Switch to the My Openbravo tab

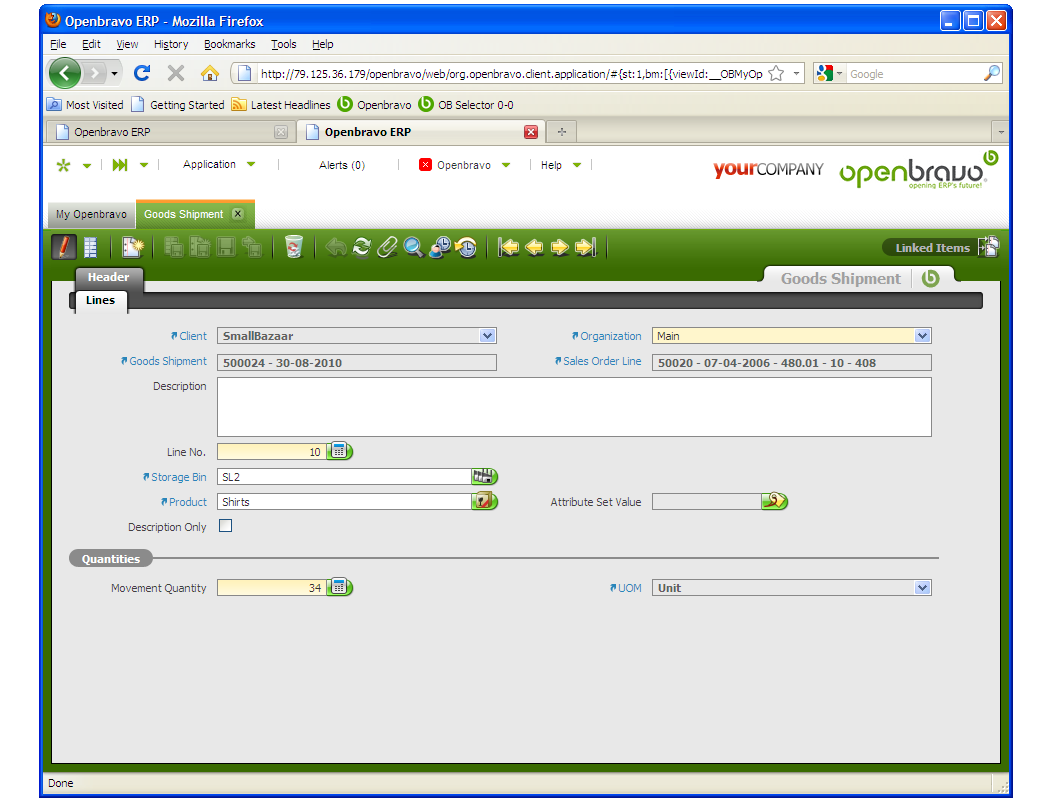(91, 214)
